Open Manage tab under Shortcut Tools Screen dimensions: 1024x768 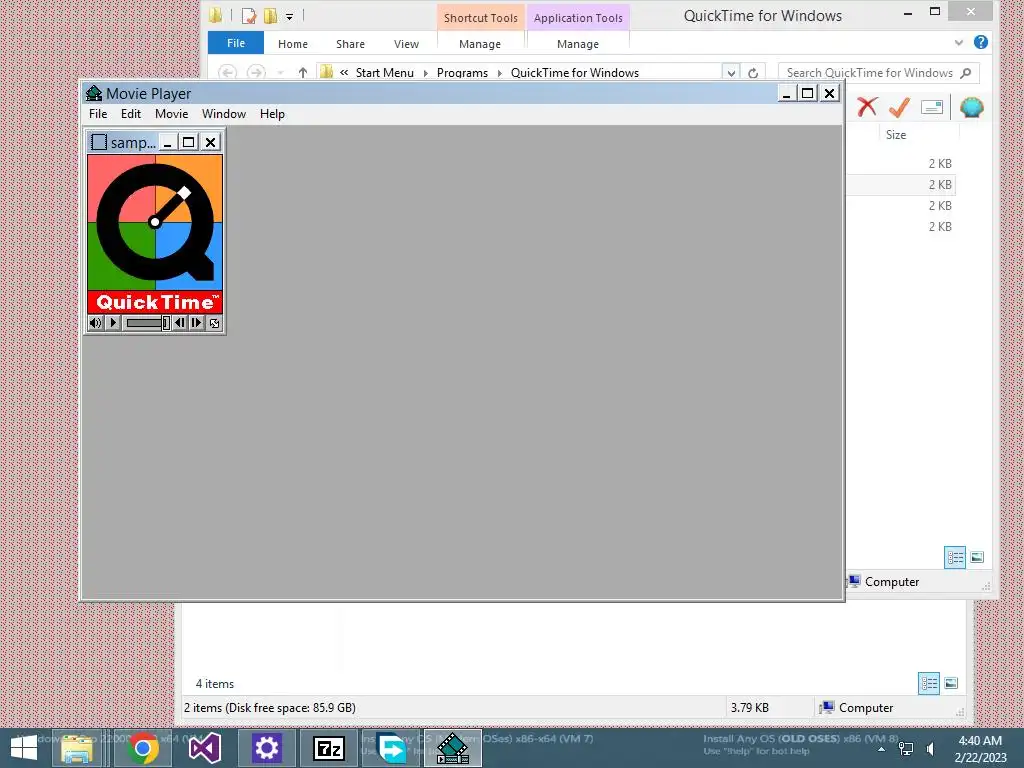point(480,44)
